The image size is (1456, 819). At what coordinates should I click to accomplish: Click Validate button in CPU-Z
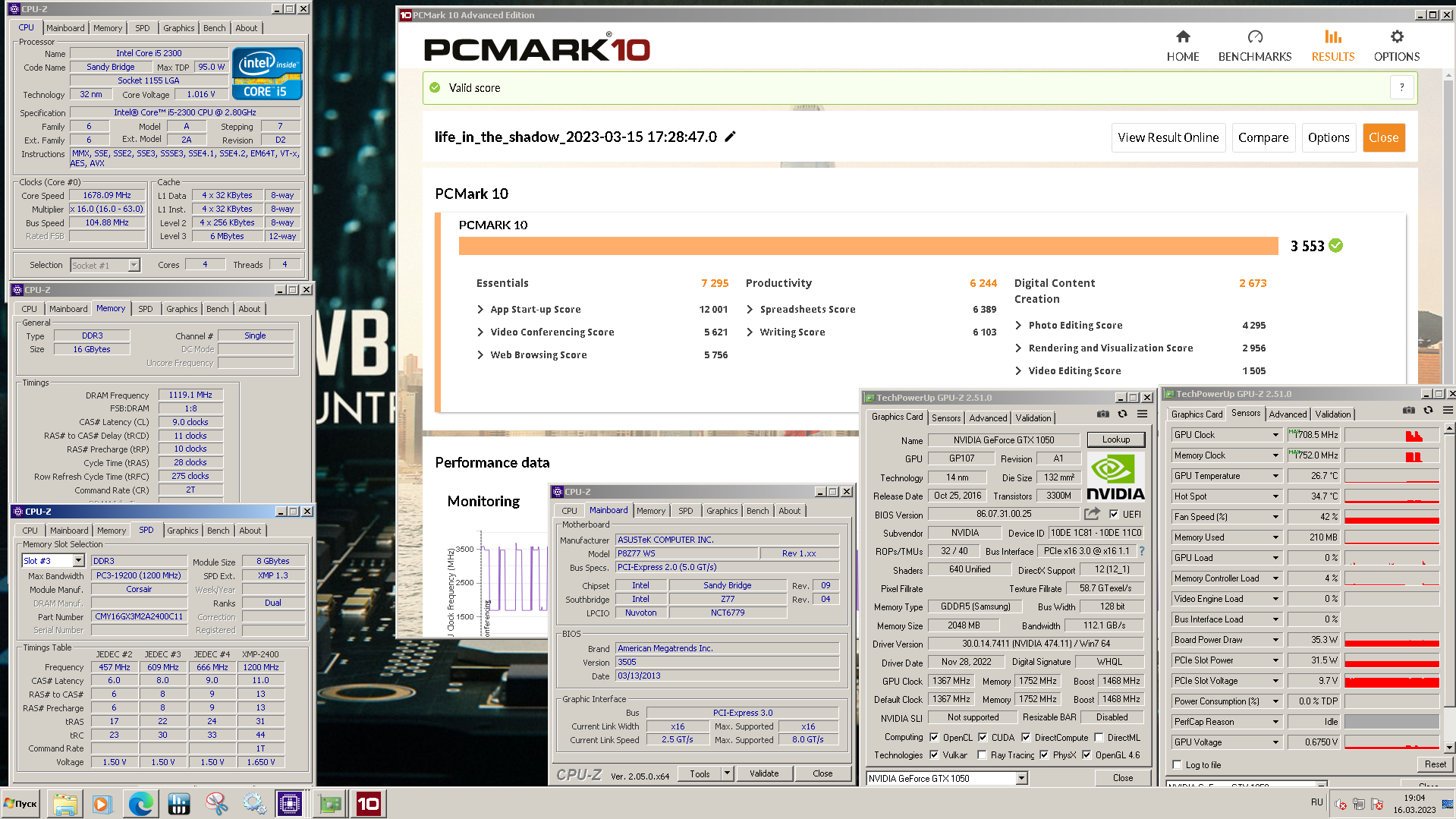pyautogui.click(x=764, y=773)
